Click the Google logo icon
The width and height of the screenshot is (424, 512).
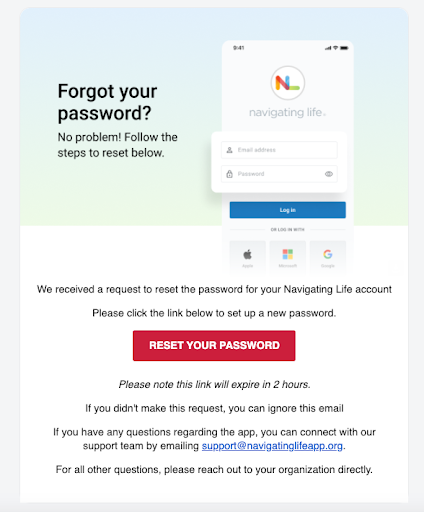(x=328, y=254)
